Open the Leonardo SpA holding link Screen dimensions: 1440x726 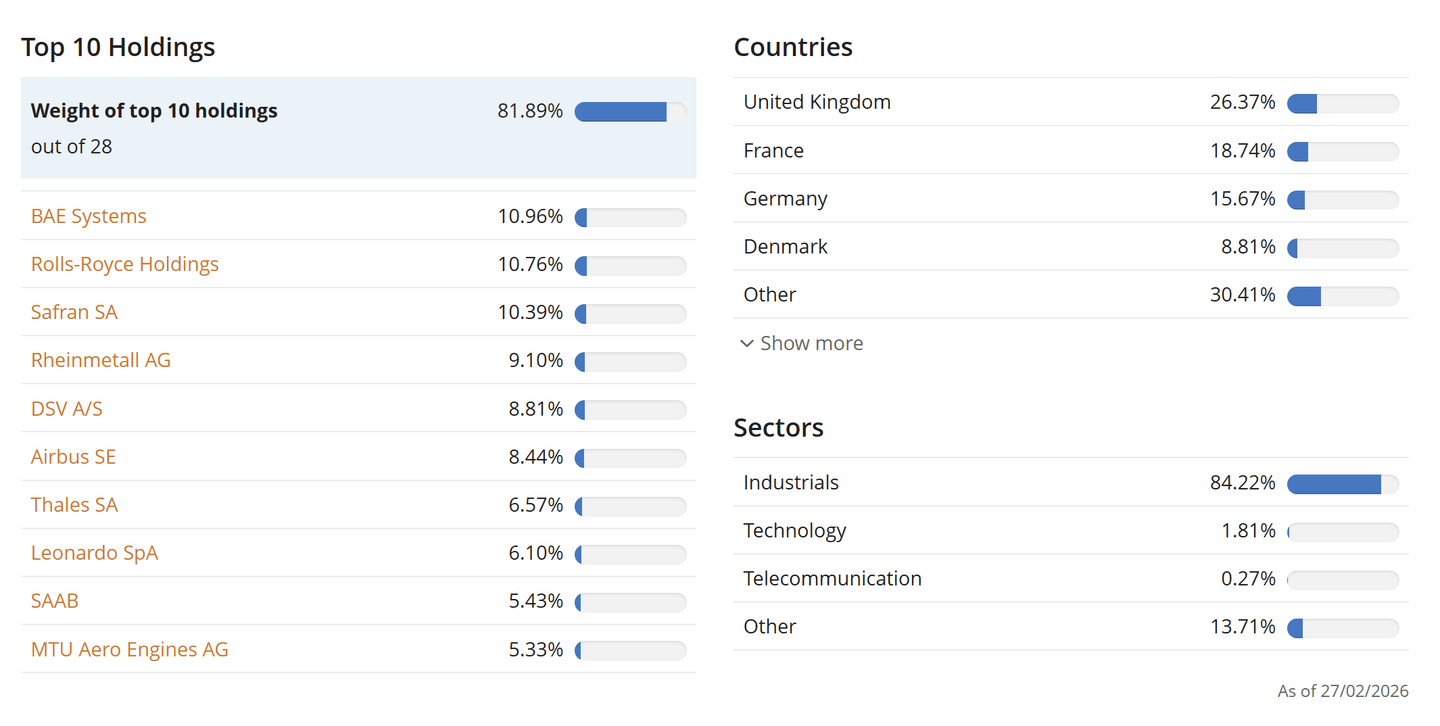click(94, 553)
